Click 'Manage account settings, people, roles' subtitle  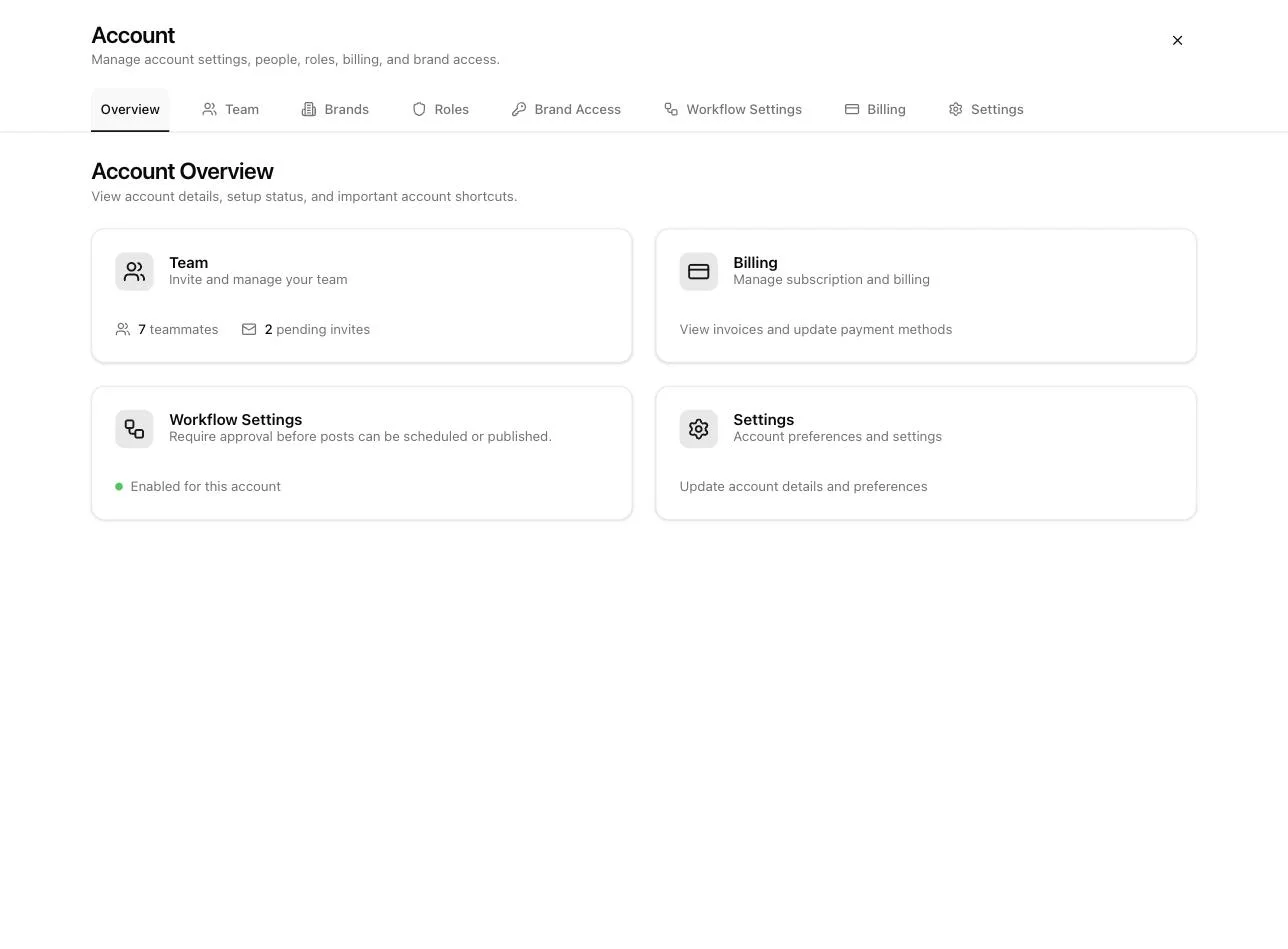pyautogui.click(x=295, y=60)
